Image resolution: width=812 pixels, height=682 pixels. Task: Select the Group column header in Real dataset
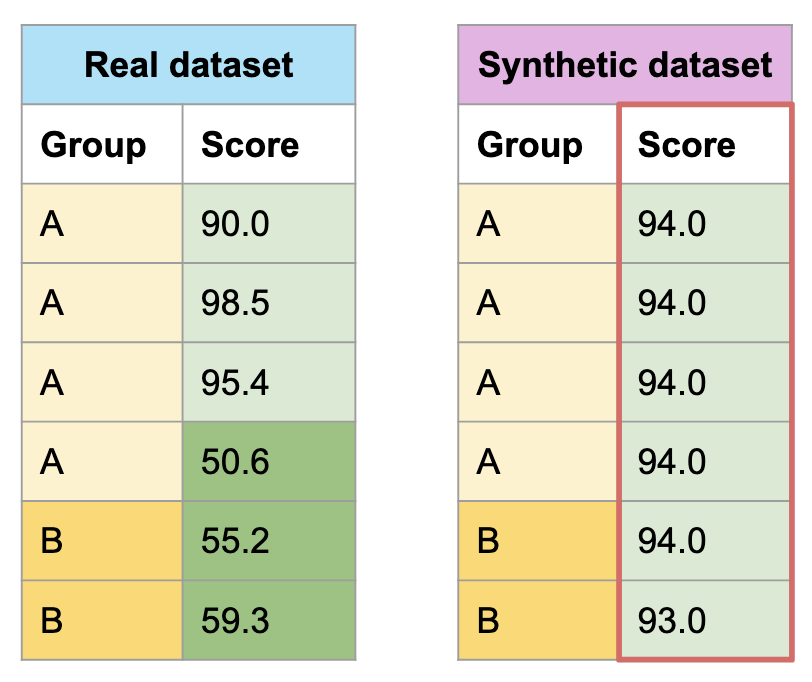tap(102, 145)
